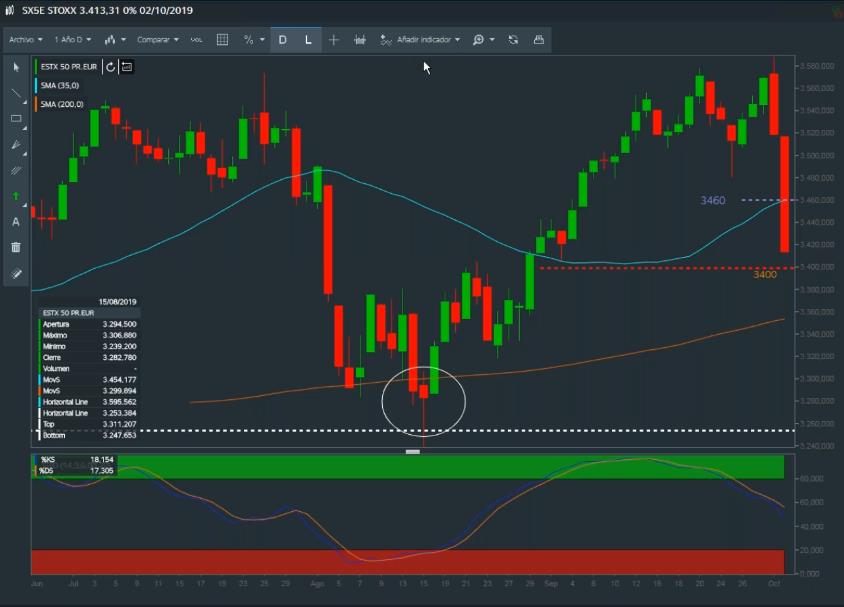The width and height of the screenshot is (844, 607).
Task: Select the text annotation A tool
Action: click(16, 222)
